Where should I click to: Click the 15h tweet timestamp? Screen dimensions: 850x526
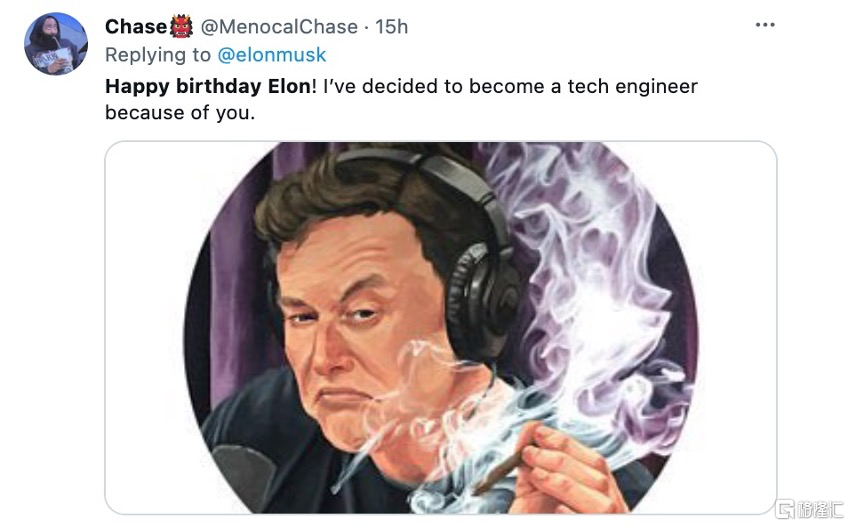[x=392, y=27]
